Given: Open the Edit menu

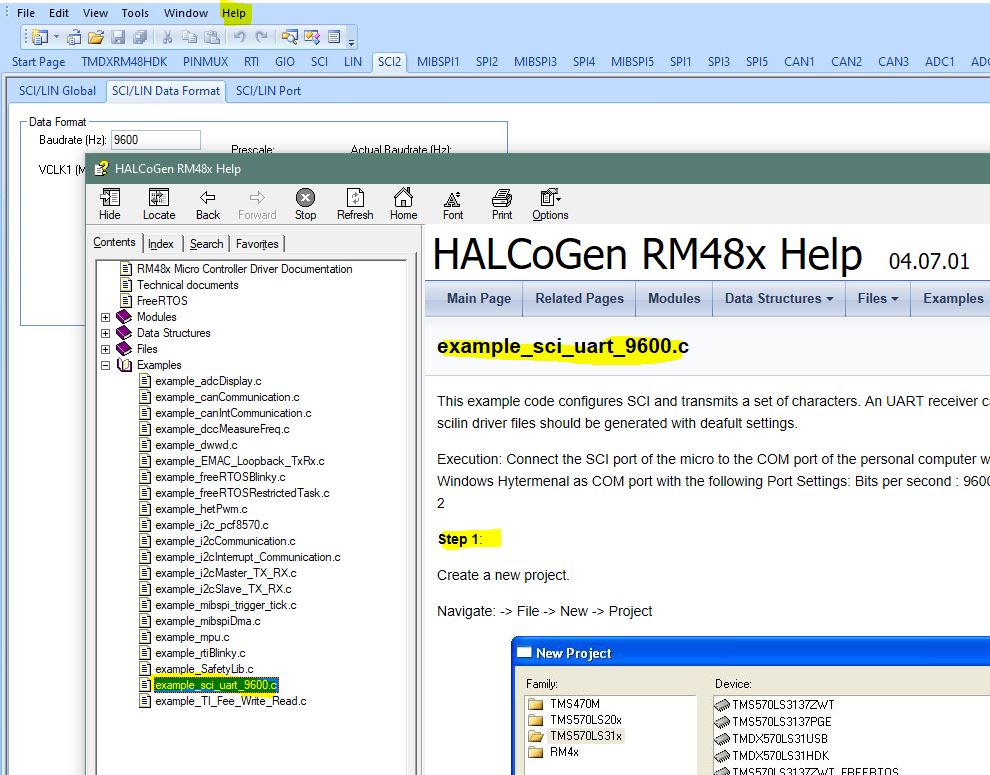Looking at the screenshot, I should [x=59, y=13].
